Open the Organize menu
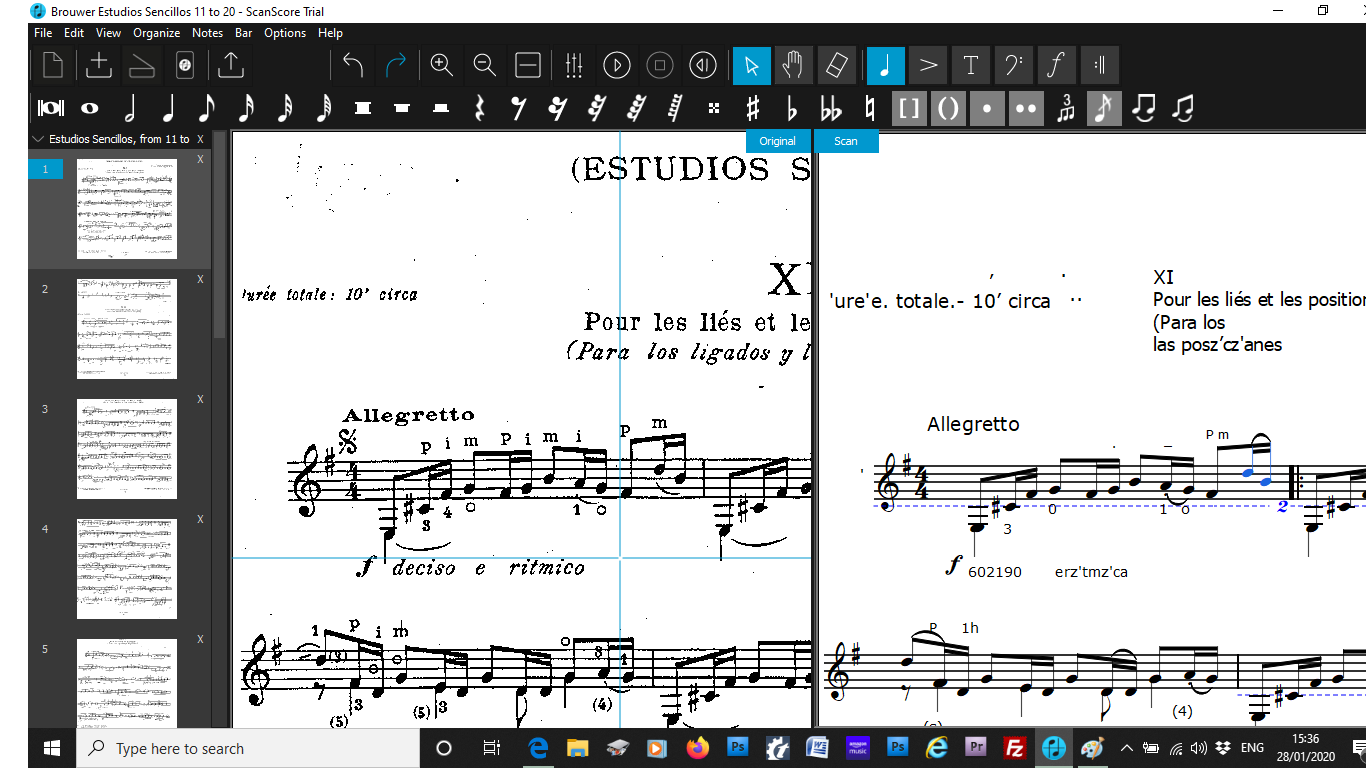Viewport: 1366px width, 768px height. coord(156,33)
